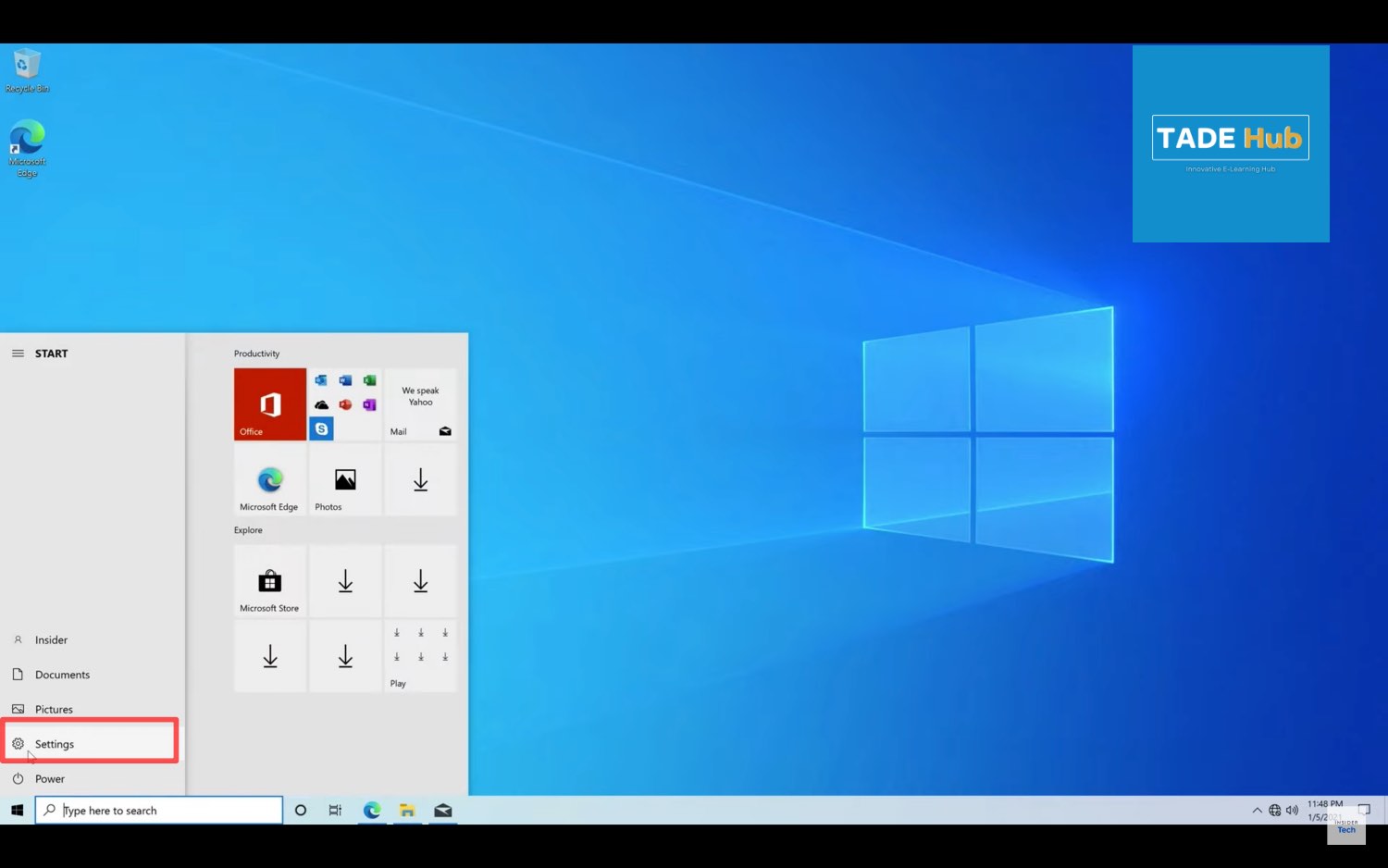Open the Office tile in Start menu
Viewport: 1388px width, 868px height.
tap(270, 404)
